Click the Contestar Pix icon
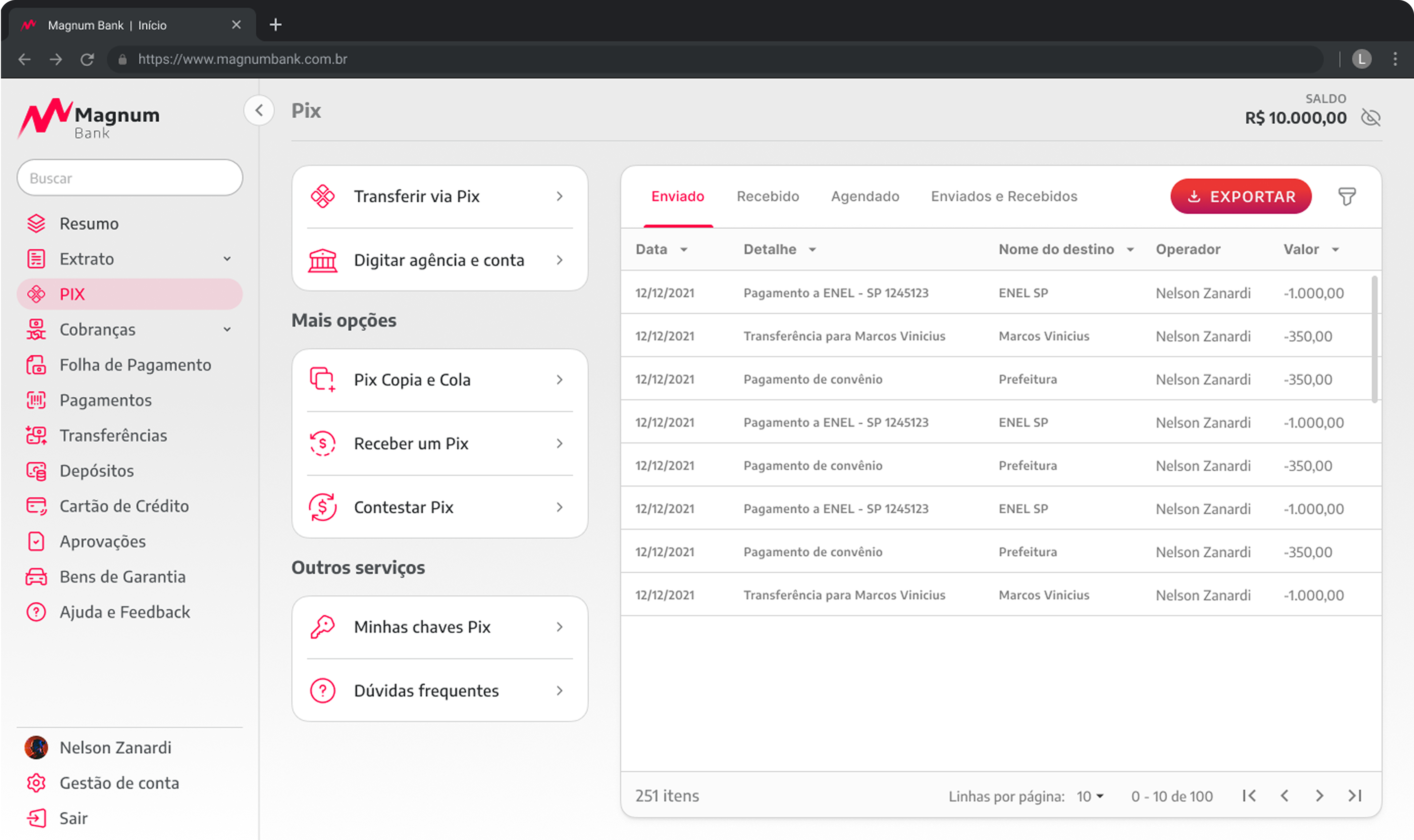Screen dimensions: 1414x840 click(323, 507)
